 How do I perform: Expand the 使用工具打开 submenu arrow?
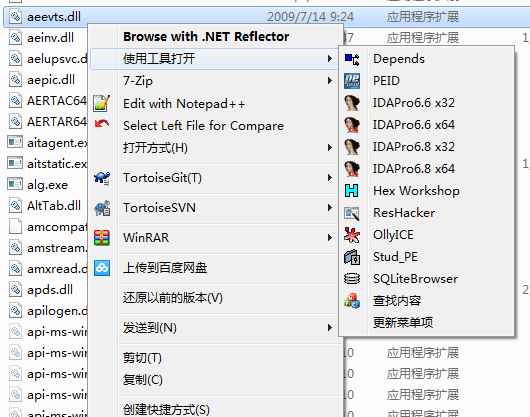click(330, 59)
